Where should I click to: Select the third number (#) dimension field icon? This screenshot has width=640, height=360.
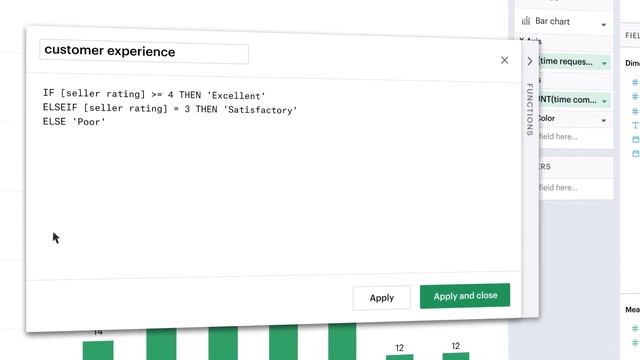(635, 111)
